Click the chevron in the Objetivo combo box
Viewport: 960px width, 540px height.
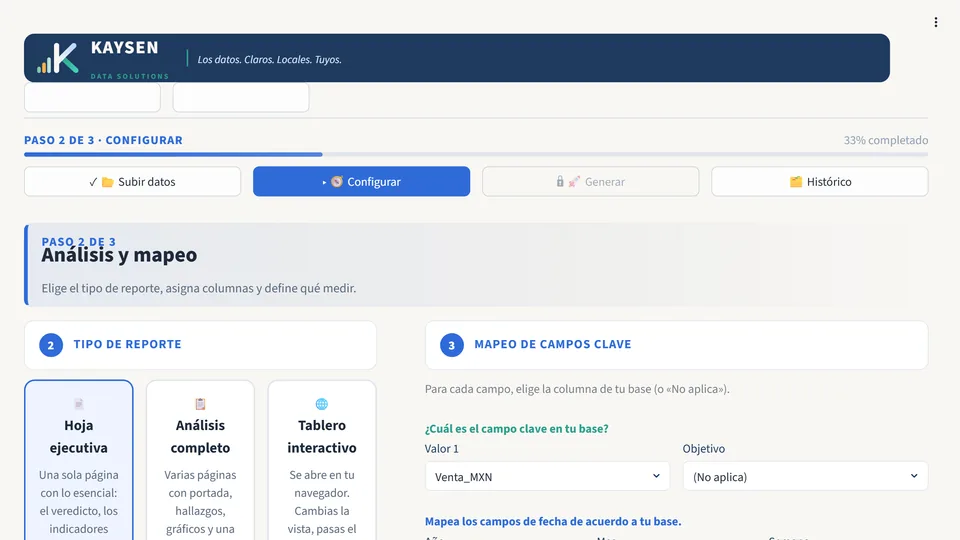coord(913,476)
